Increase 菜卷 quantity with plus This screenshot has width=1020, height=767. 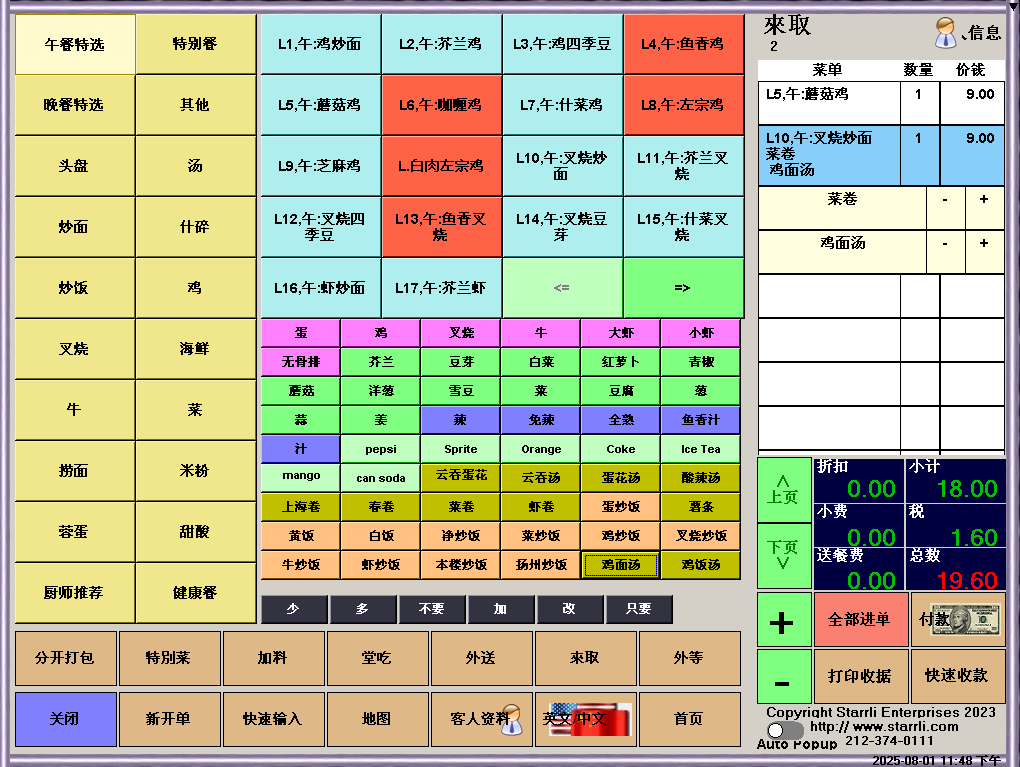[x=984, y=200]
